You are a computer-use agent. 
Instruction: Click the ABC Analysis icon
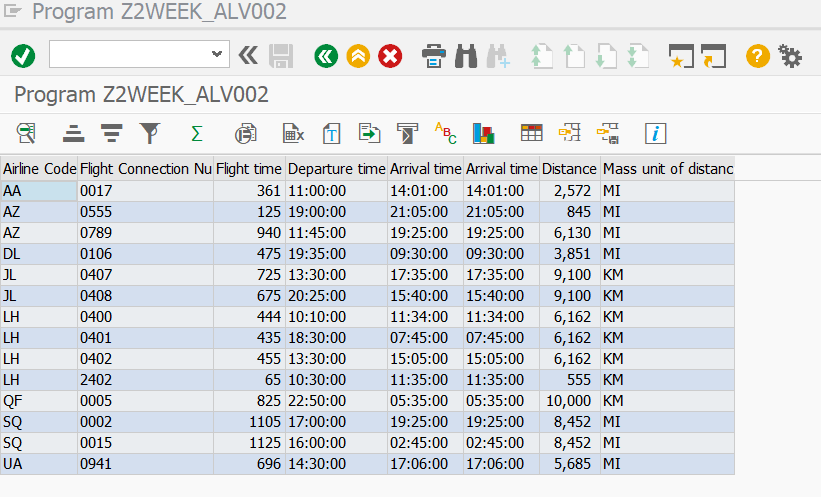pyautogui.click(x=446, y=133)
